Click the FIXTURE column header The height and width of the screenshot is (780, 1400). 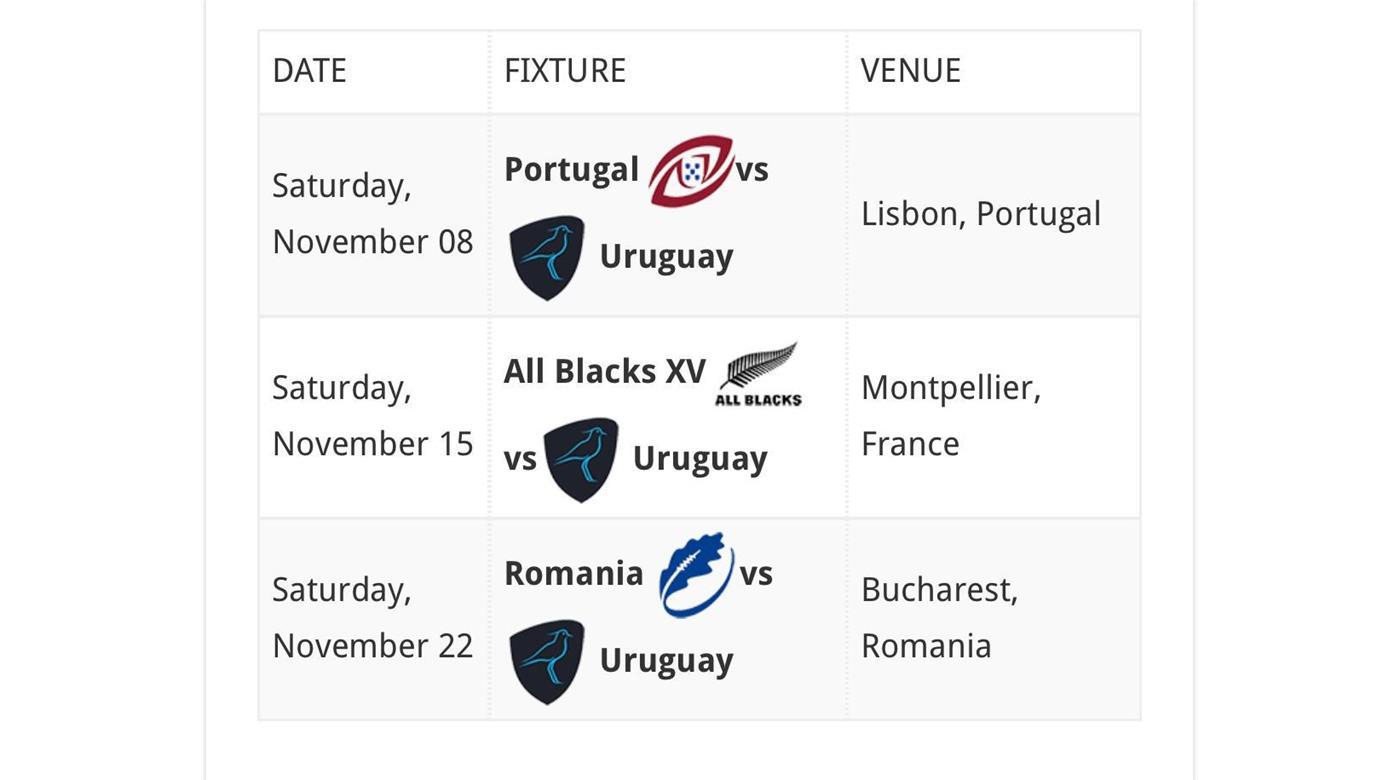tap(564, 71)
